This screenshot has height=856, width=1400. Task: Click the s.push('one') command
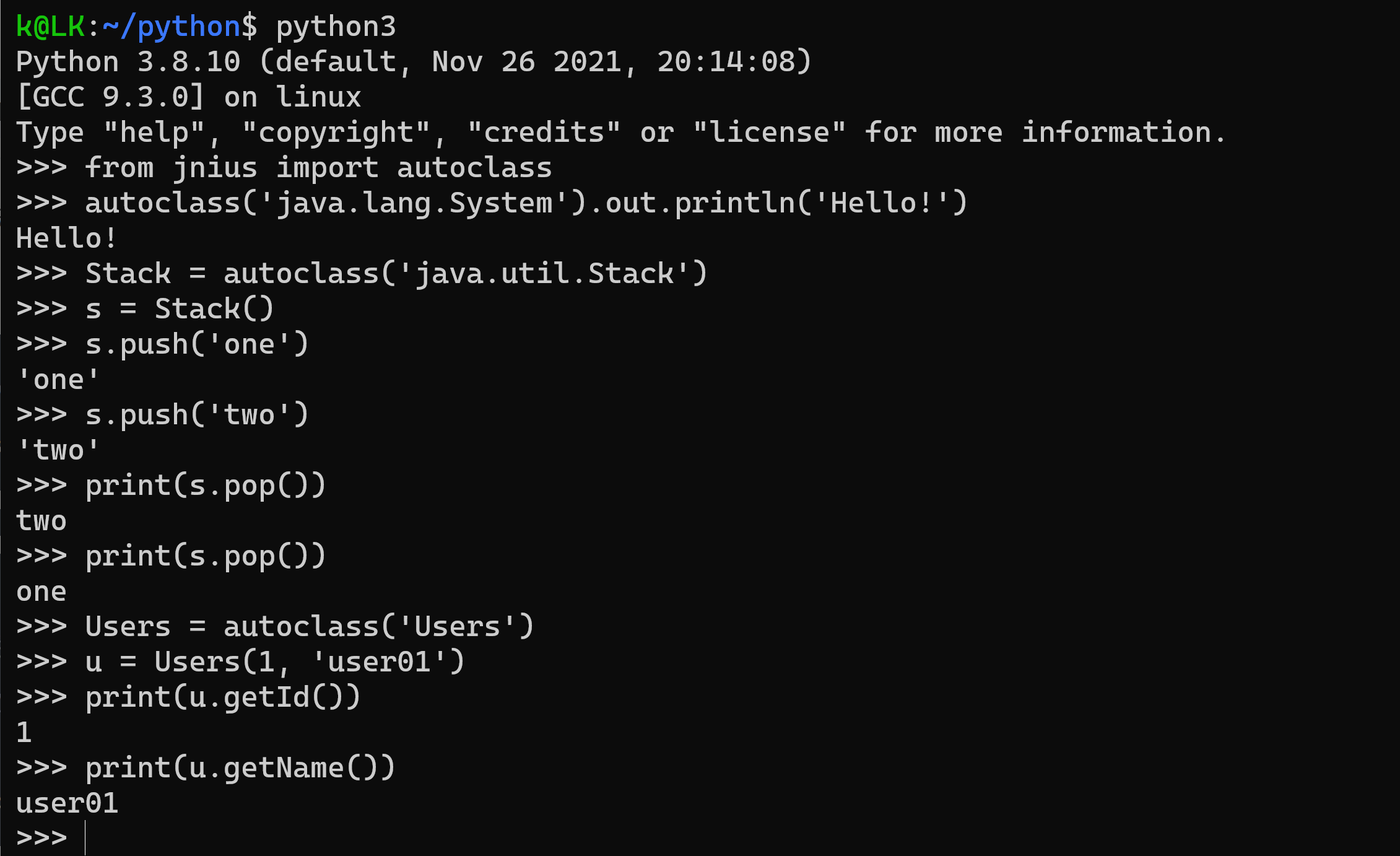point(197,344)
